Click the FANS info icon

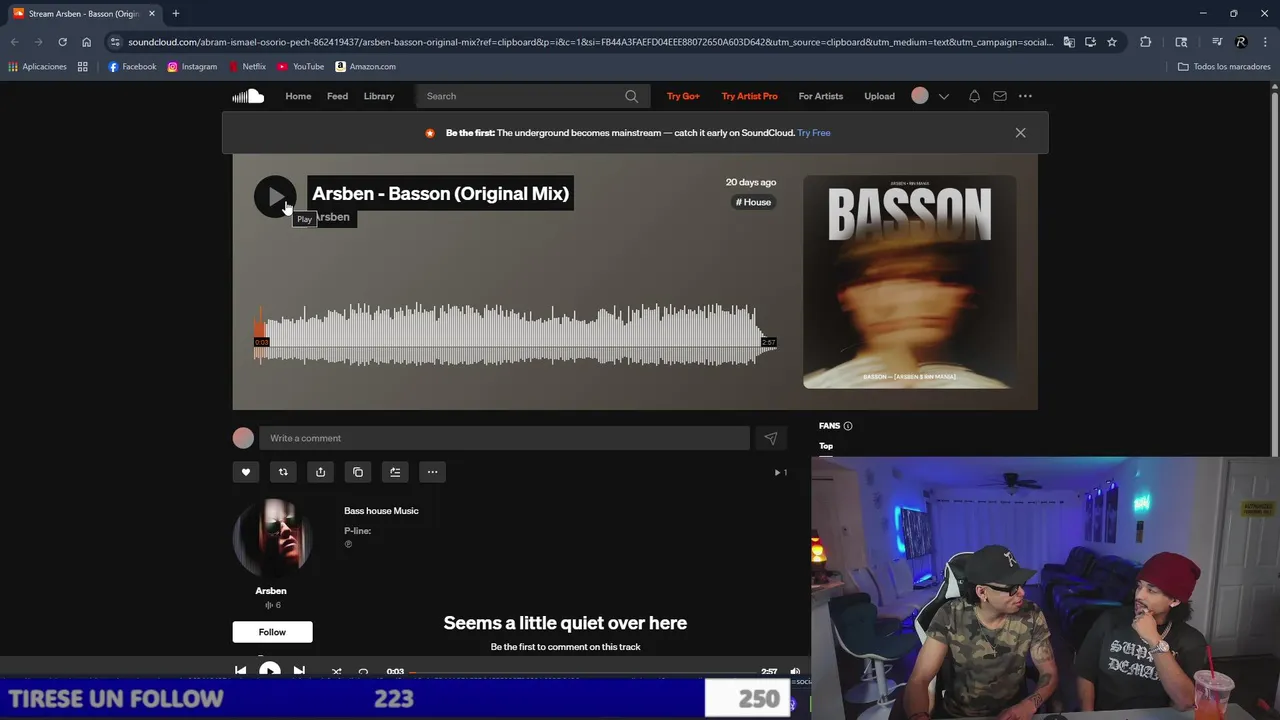coord(848,426)
